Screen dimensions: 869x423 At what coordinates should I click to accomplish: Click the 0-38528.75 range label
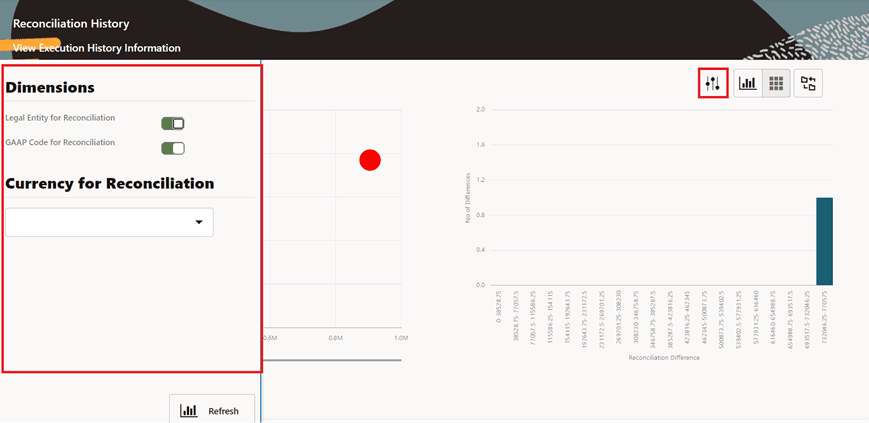click(499, 307)
